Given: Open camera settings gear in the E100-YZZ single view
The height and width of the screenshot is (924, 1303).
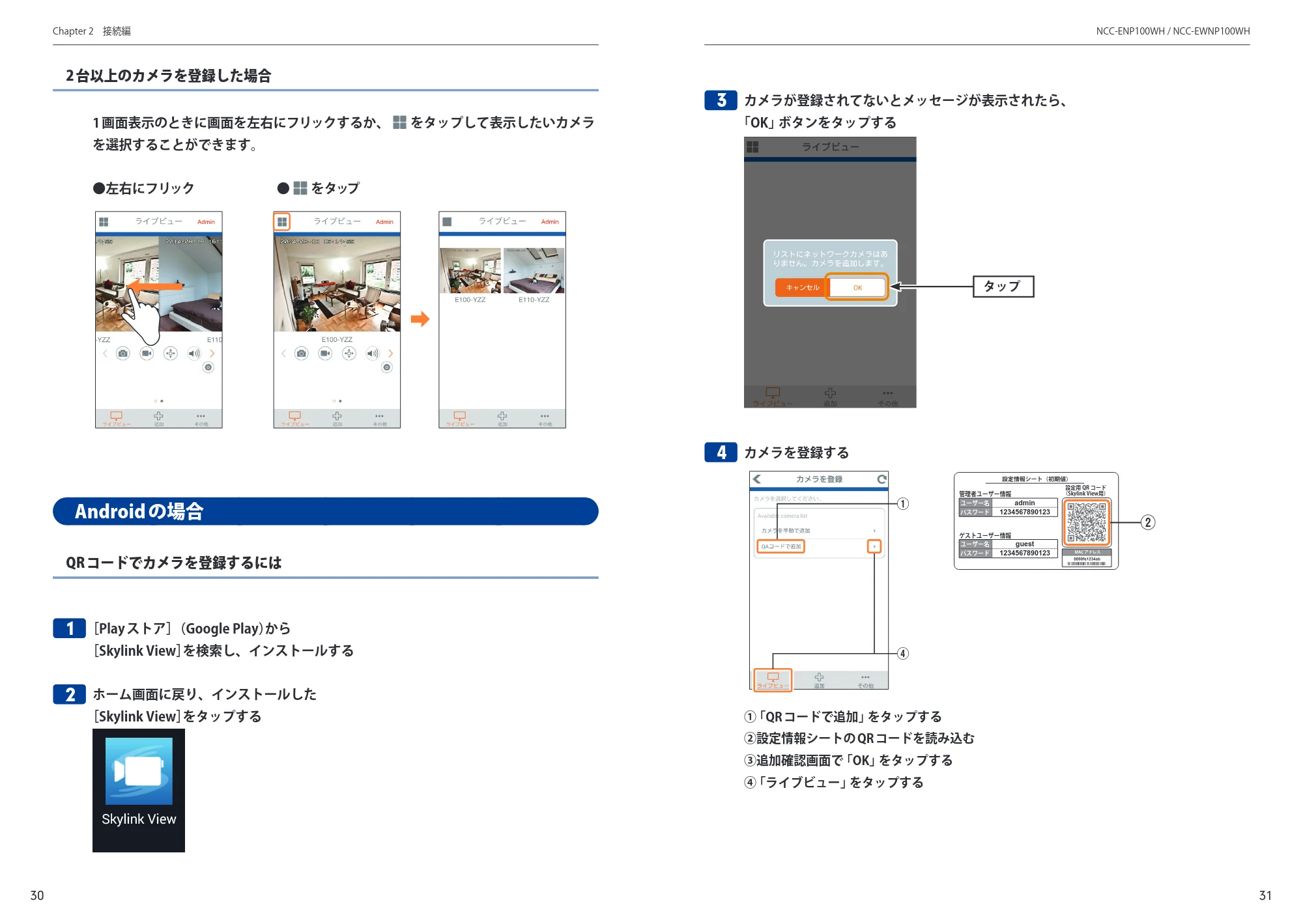Looking at the screenshot, I should click(387, 368).
